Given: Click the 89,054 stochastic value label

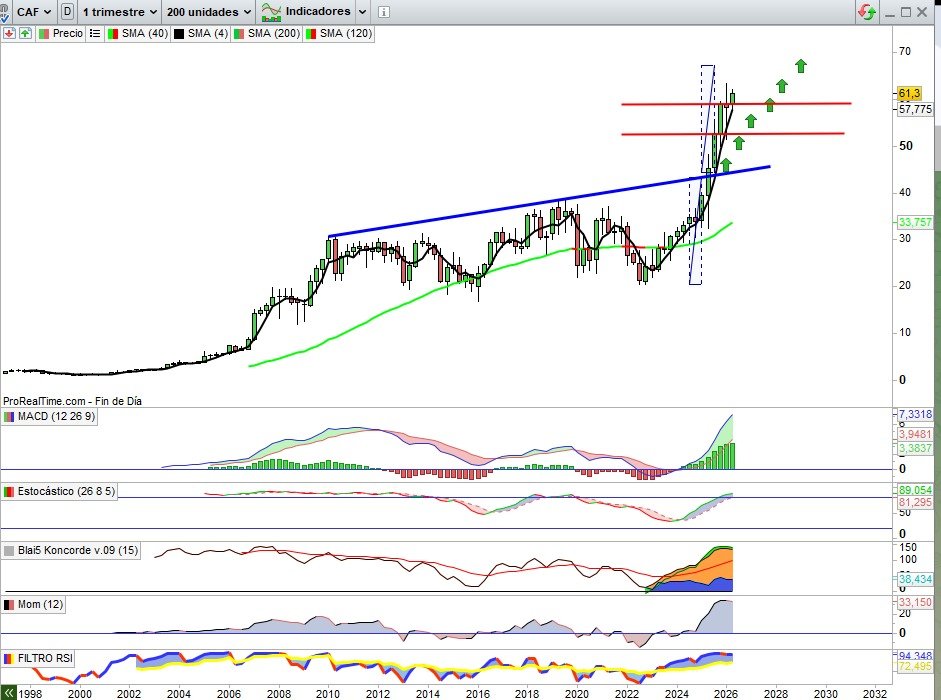Looking at the screenshot, I should 915,490.
